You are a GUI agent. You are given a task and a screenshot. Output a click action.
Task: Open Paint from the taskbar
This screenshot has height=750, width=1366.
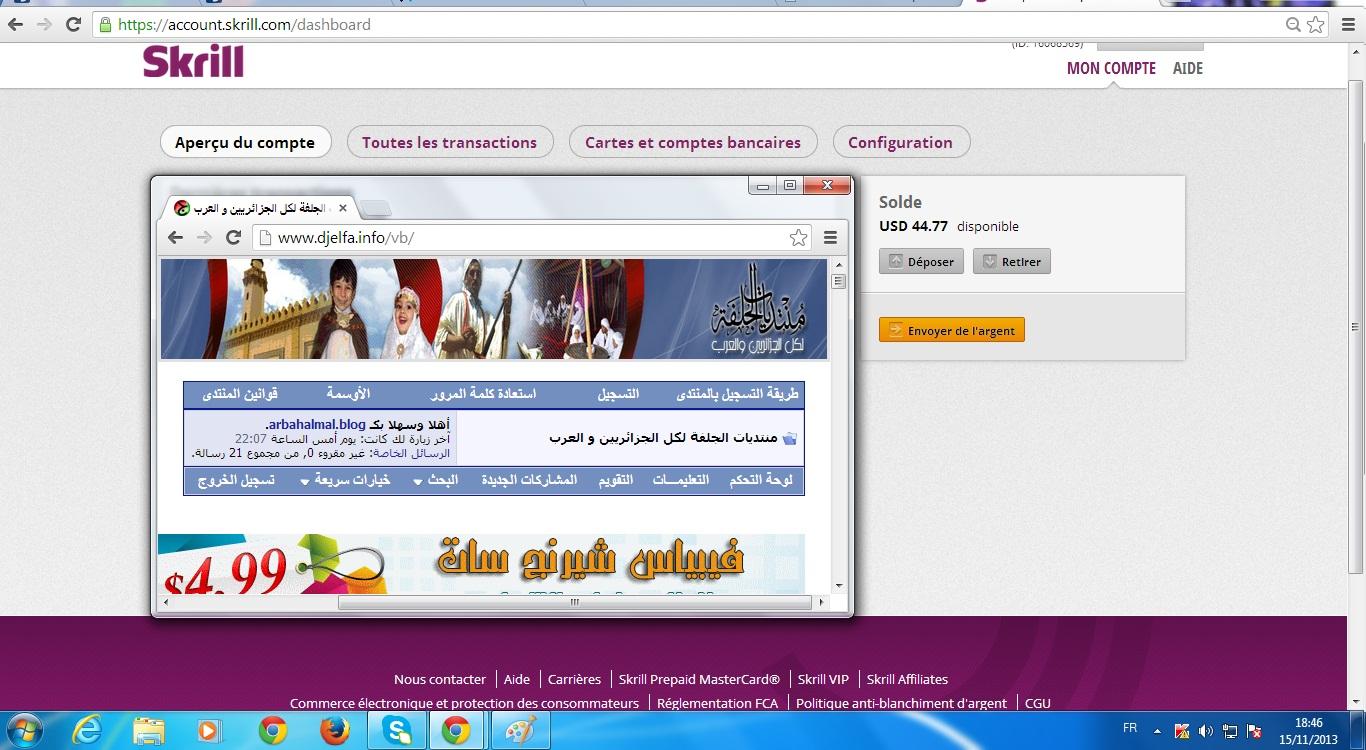point(520,731)
